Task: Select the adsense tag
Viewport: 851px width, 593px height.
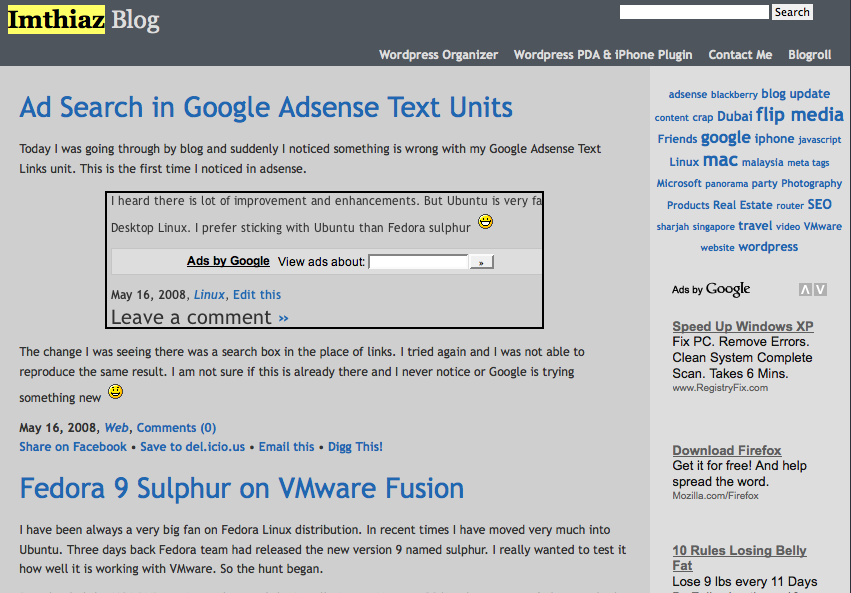Action: 688,94
